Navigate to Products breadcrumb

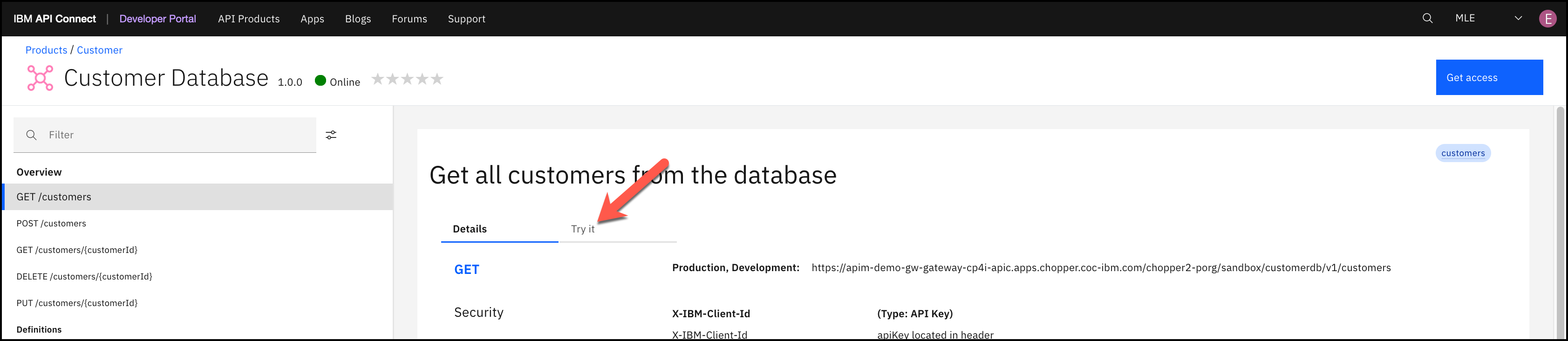46,50
